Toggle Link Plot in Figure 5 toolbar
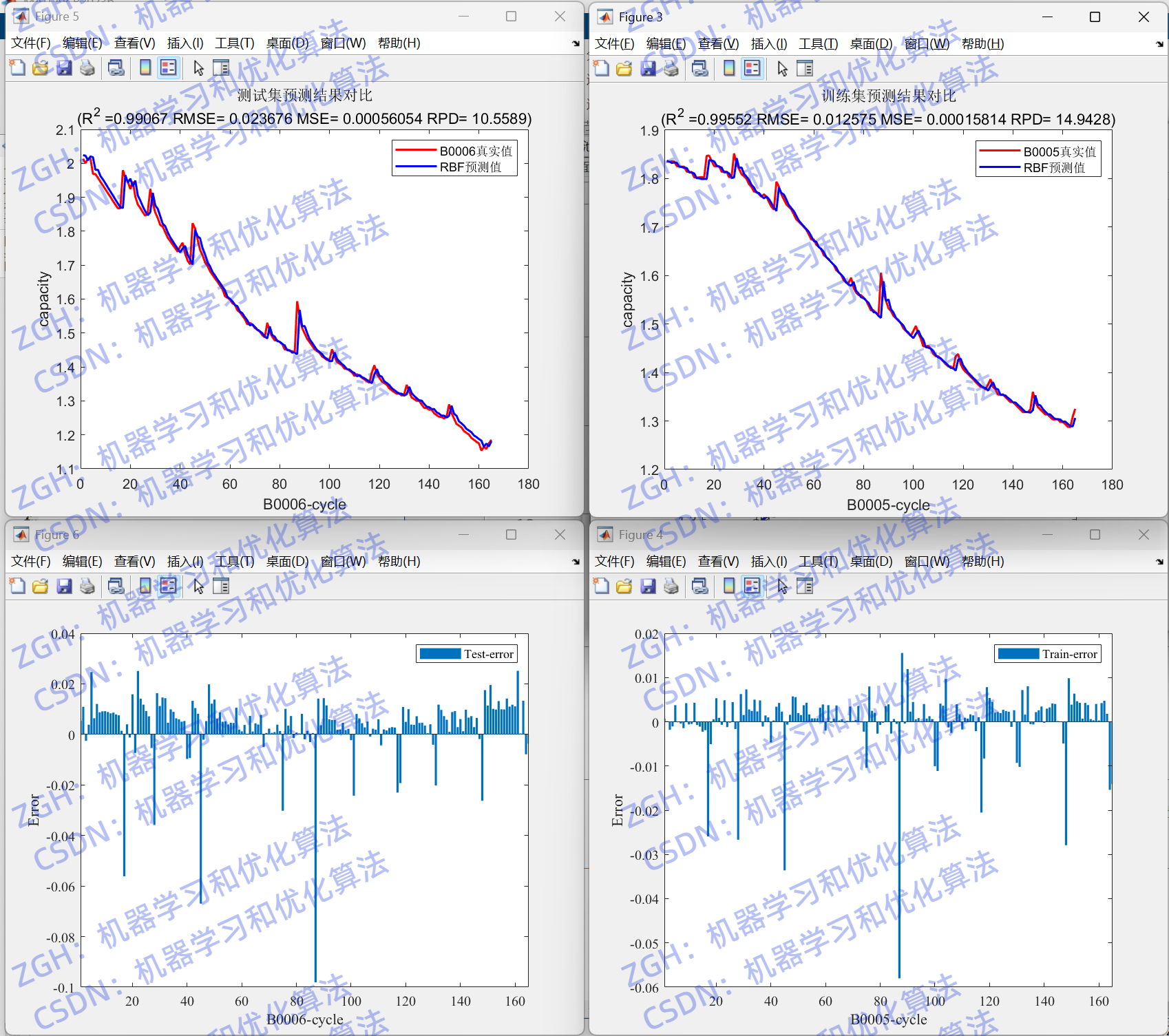1169x1036 pixels. (x=116, y=67)
